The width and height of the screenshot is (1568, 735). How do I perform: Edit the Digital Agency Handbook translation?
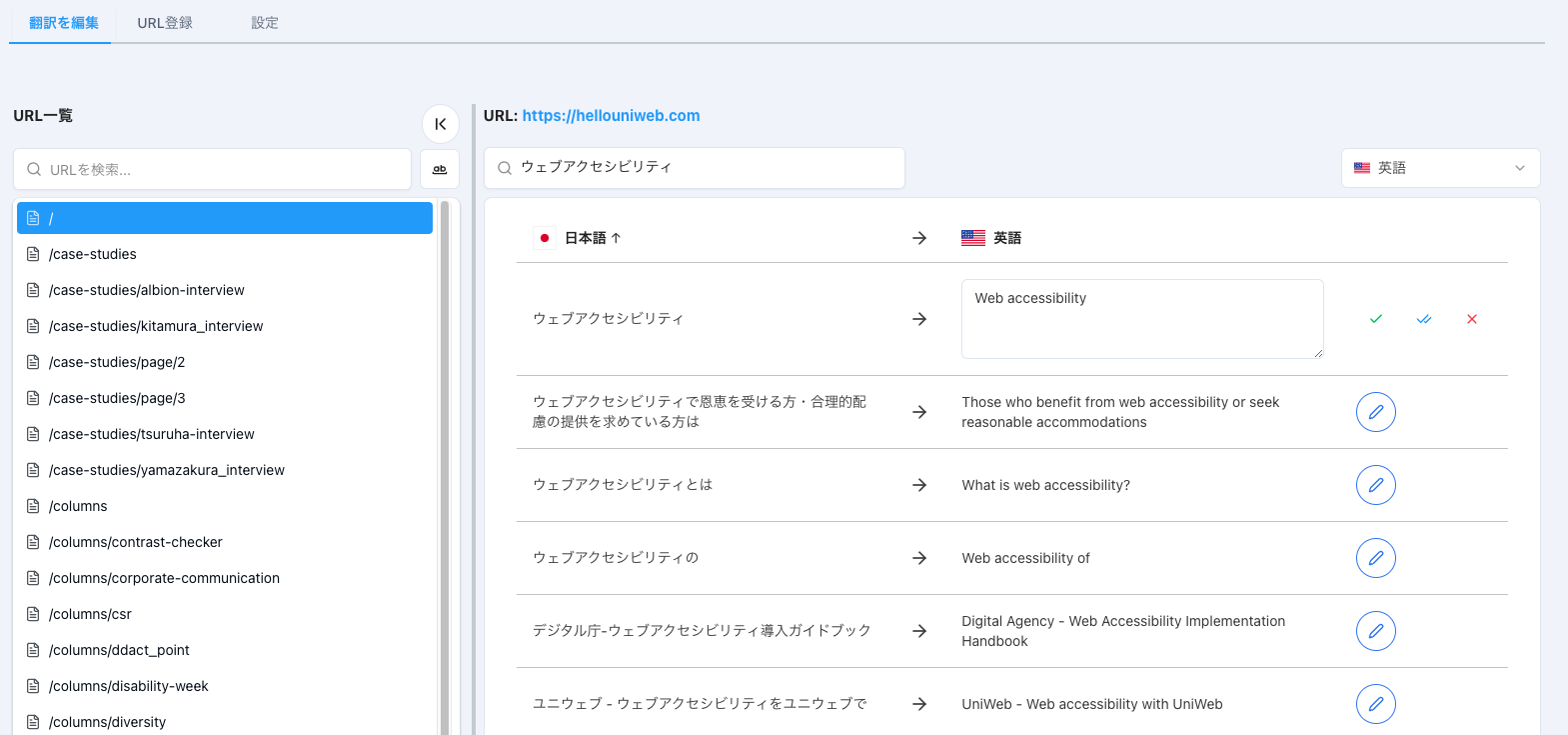click(1376, 631)
